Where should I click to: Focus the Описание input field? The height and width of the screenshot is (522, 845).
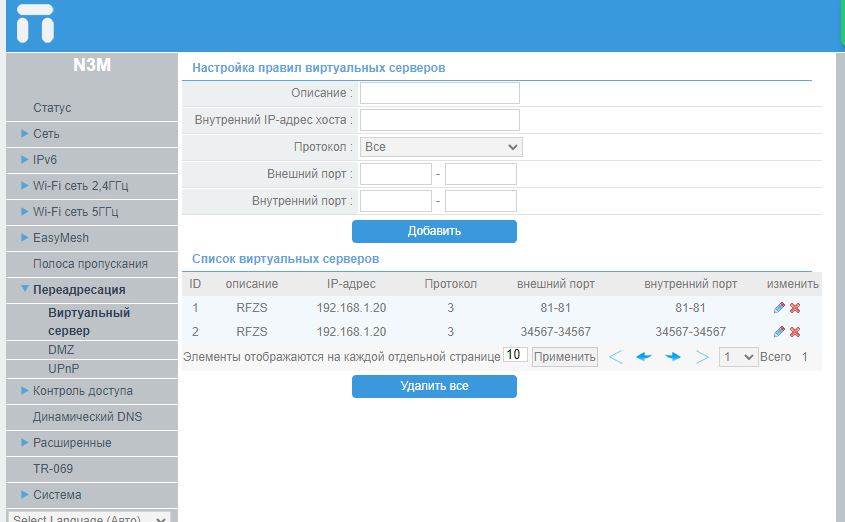tap(440, 93)
